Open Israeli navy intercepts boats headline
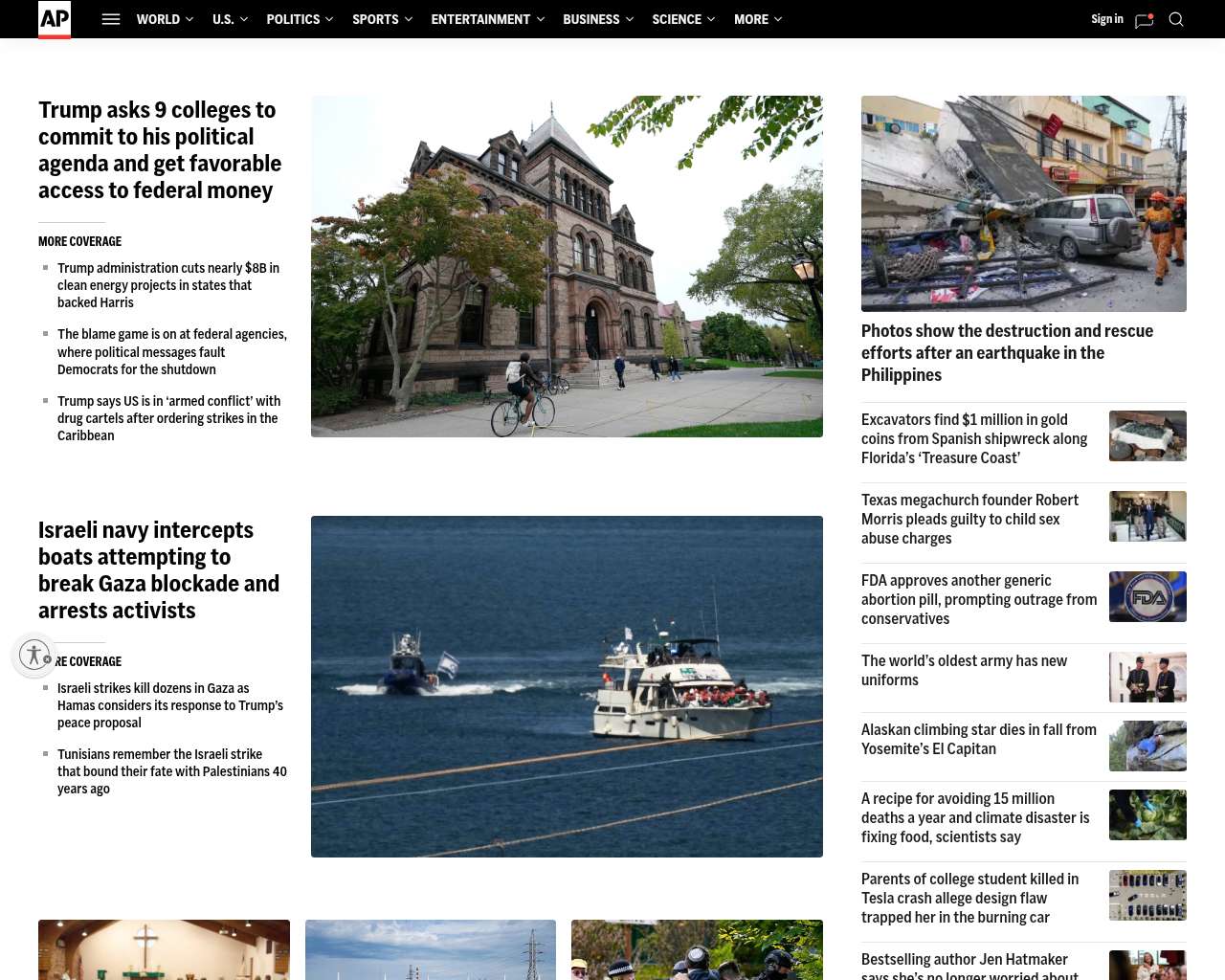The image size is (1225, 980). (x=159, y=570)
